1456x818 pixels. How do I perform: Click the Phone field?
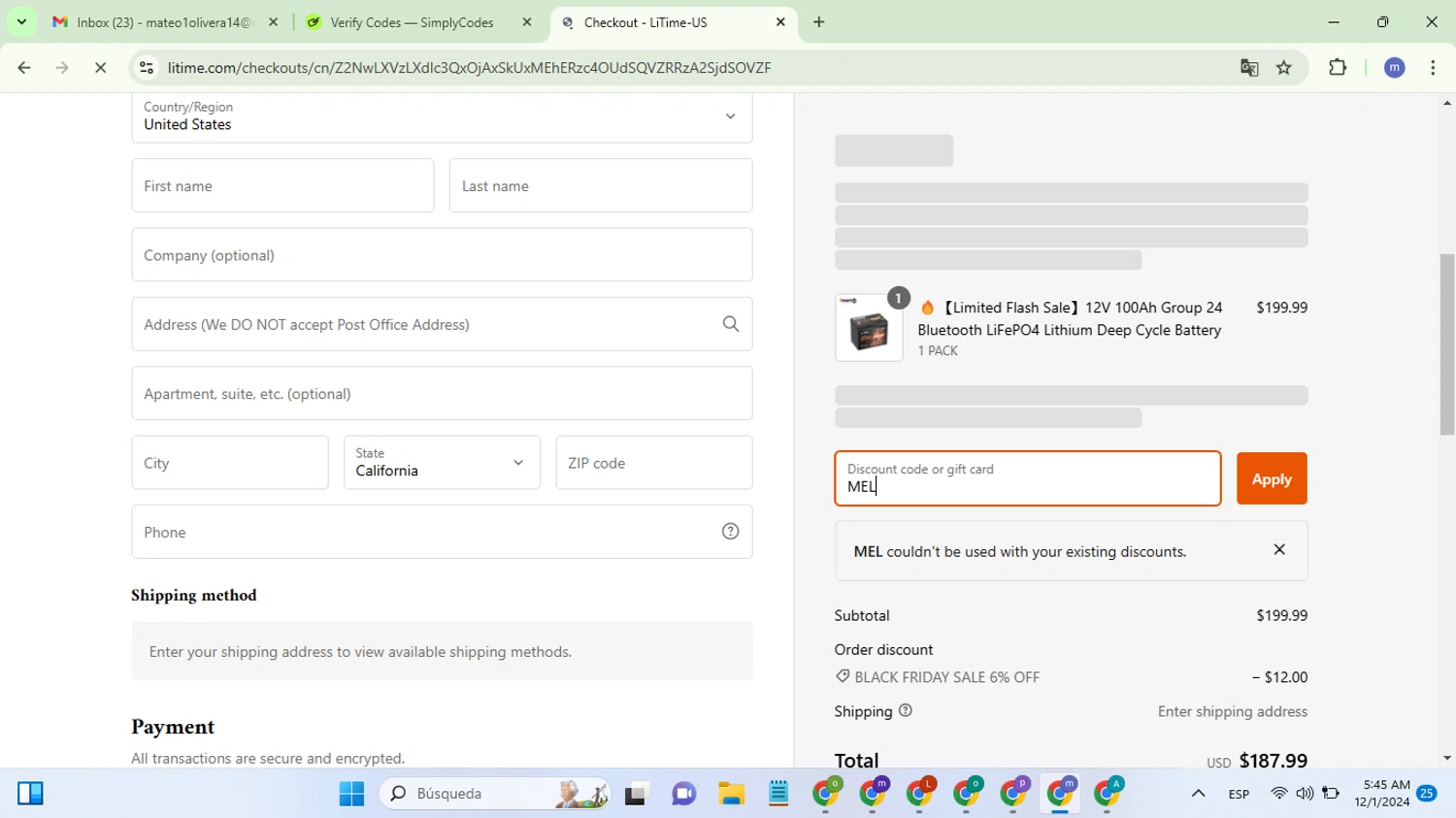tap(442, 532)
